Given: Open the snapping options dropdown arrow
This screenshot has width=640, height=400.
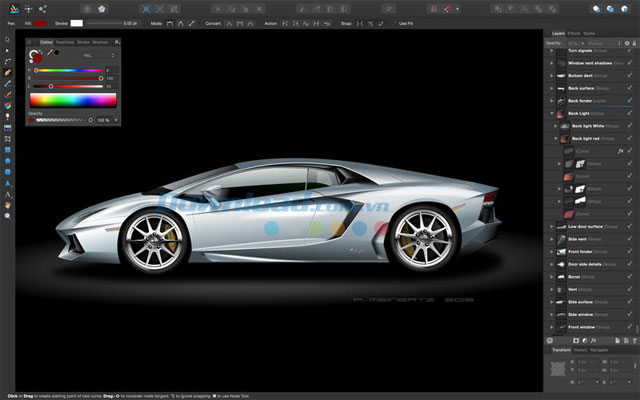Looking at the screenshot, I should (457, 9).
